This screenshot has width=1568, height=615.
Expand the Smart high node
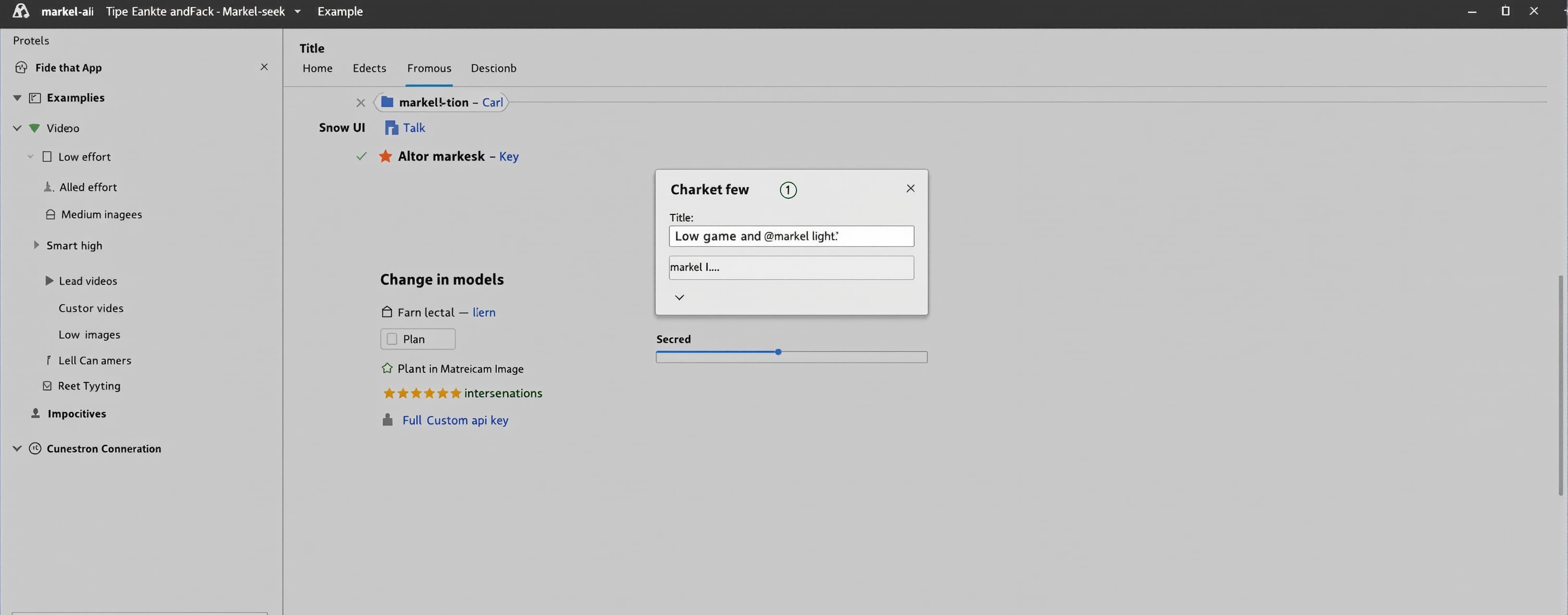point(36,245)
